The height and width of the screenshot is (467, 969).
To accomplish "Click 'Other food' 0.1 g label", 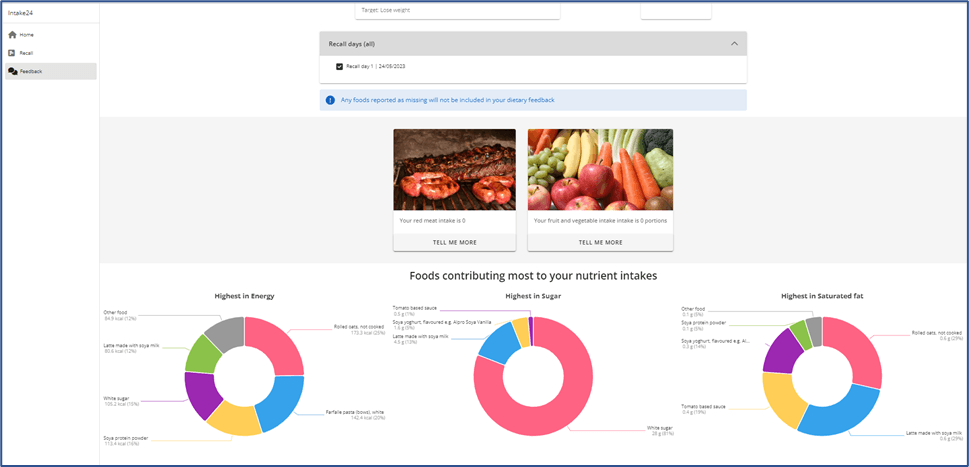I will click(695, 311).
